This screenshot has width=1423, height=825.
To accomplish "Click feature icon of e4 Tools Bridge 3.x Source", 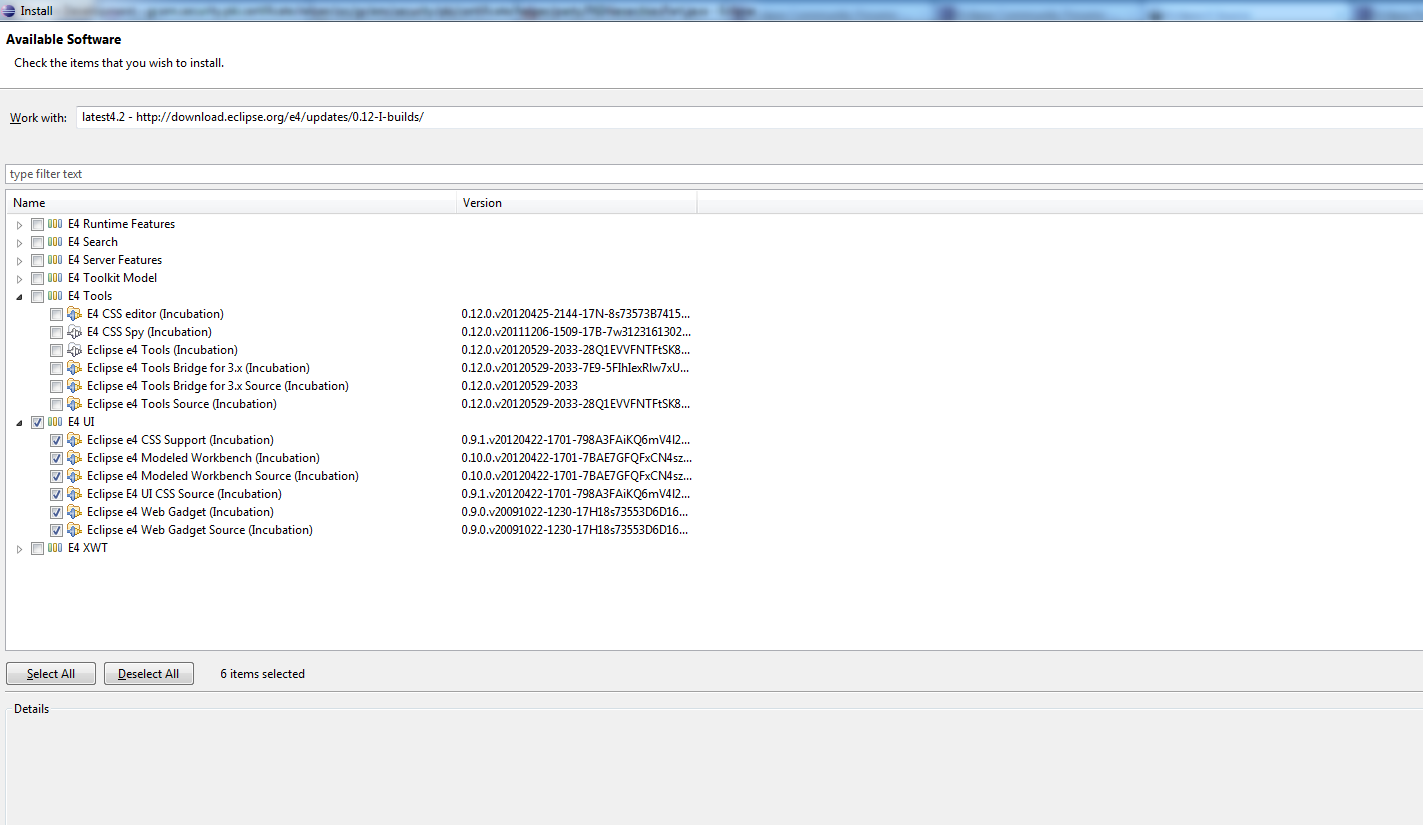I will coord(74,386).
